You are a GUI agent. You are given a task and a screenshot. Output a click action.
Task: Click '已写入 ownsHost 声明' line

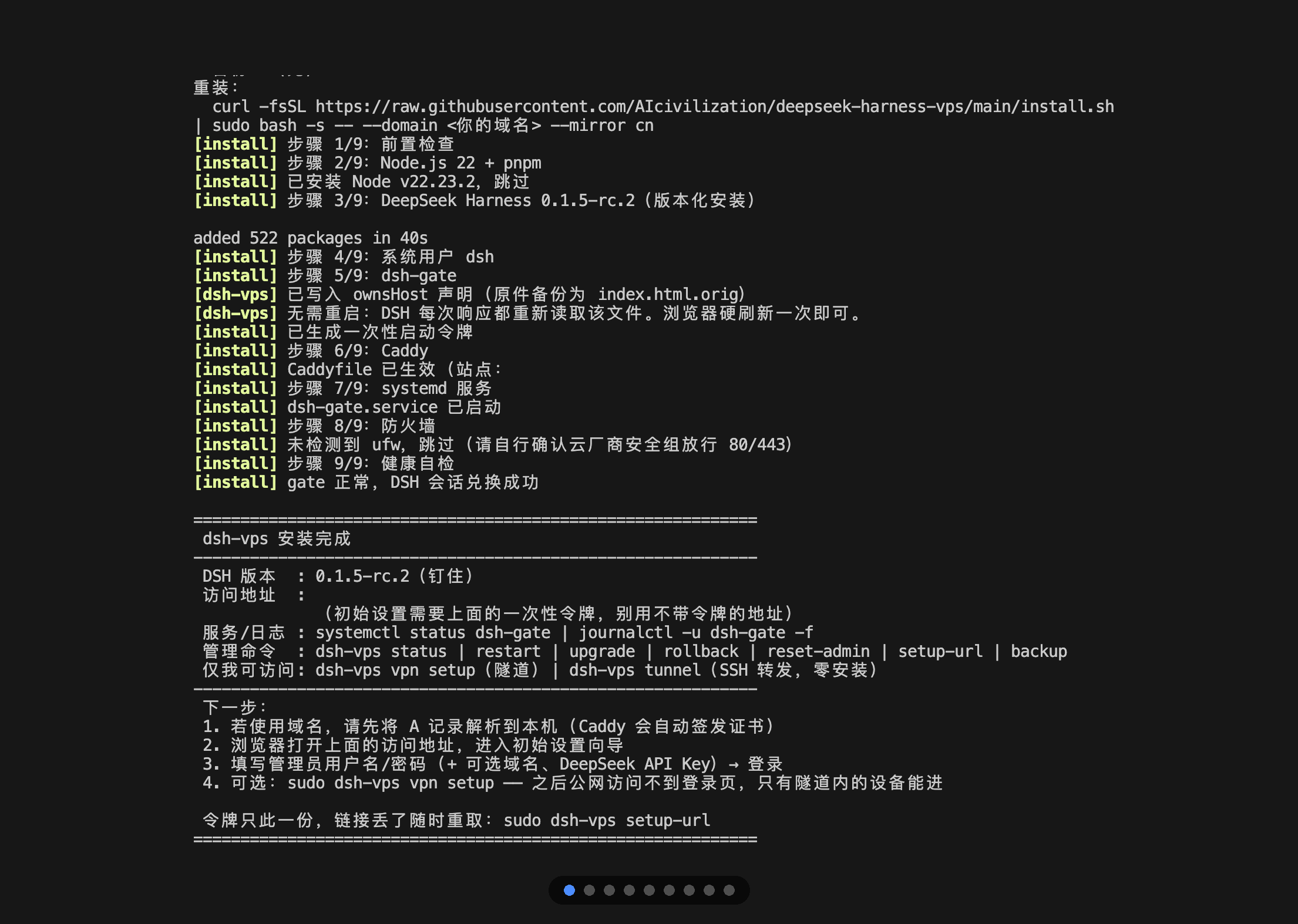point(470,294)
